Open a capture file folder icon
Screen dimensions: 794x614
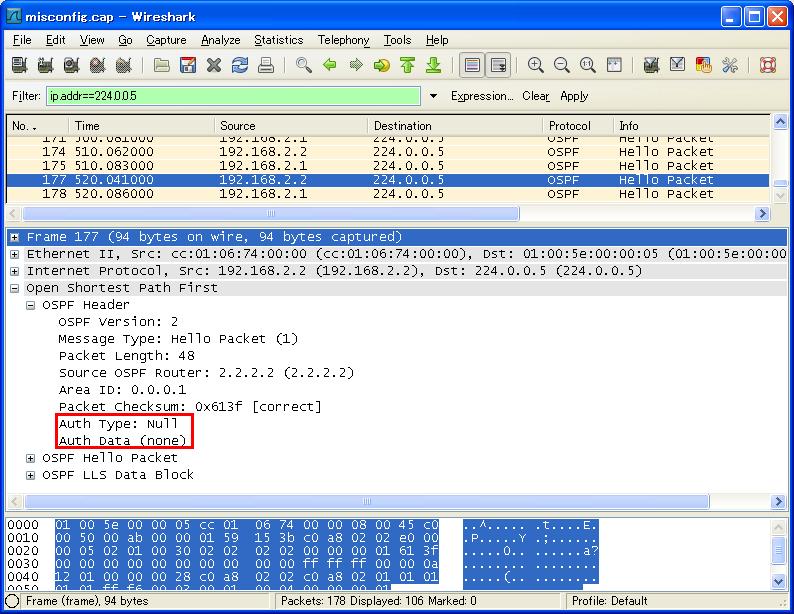pyautogui.click(x=162, y=65)
